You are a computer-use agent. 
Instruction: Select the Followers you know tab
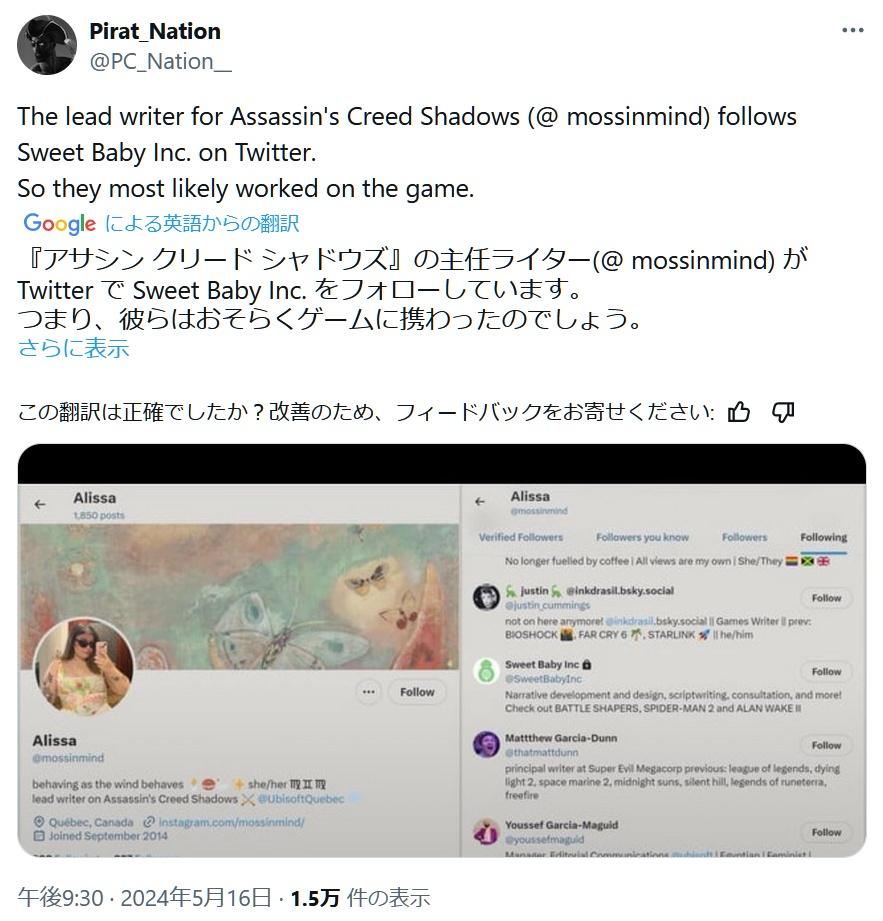pyautogui.click(x=642, y=537)
